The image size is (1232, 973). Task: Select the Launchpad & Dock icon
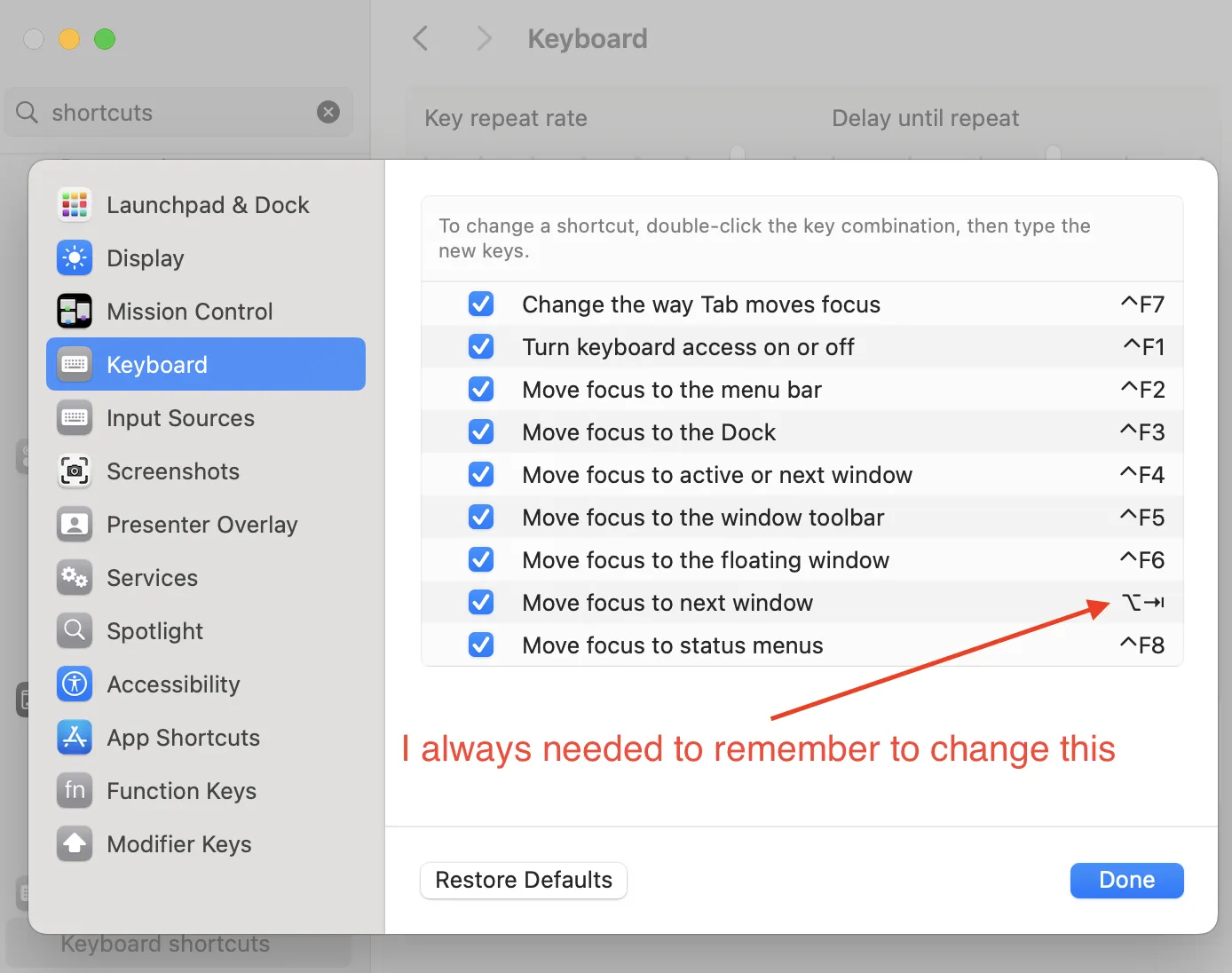pyautogui.click(x=75, y=204)
